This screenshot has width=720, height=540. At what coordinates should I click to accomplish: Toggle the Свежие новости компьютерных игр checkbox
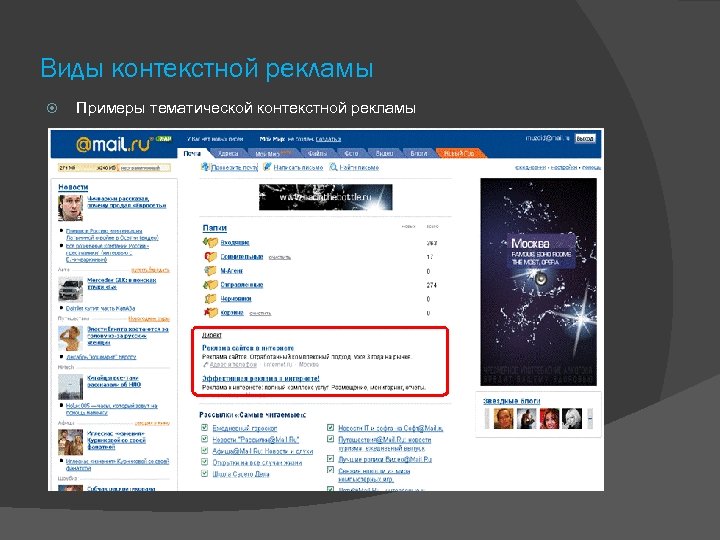click(330, 470)
